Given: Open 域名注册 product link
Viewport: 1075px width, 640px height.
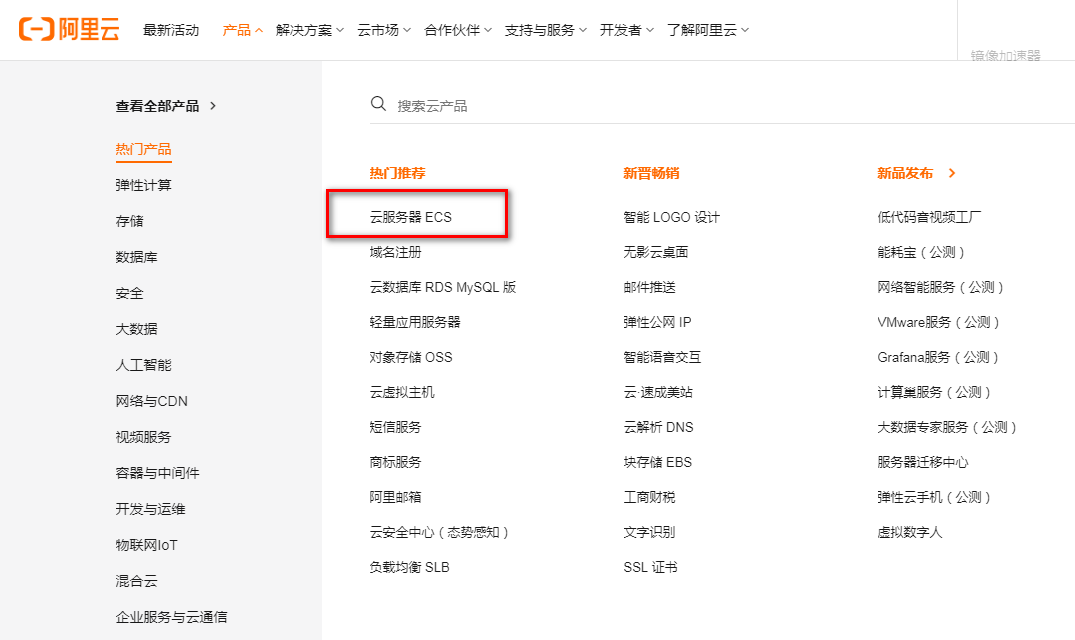Looking at the screenshot, I should pos(396,252).
